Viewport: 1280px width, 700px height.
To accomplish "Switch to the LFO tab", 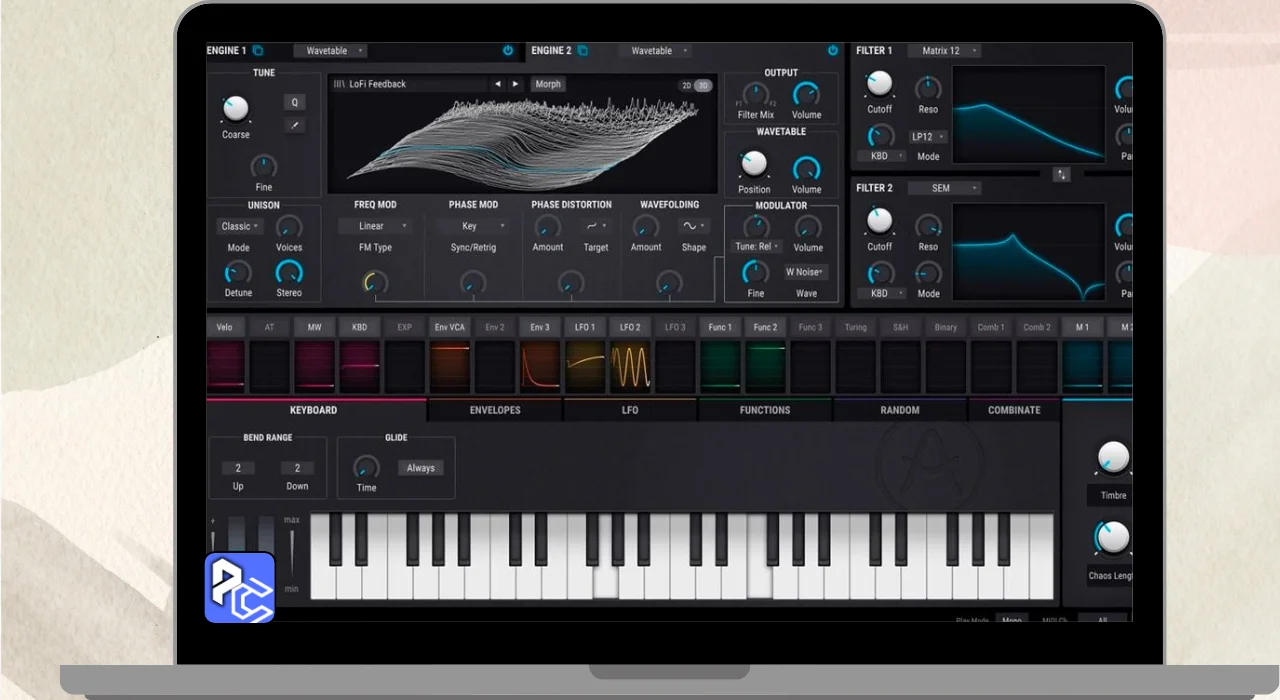I will (630, 410).
